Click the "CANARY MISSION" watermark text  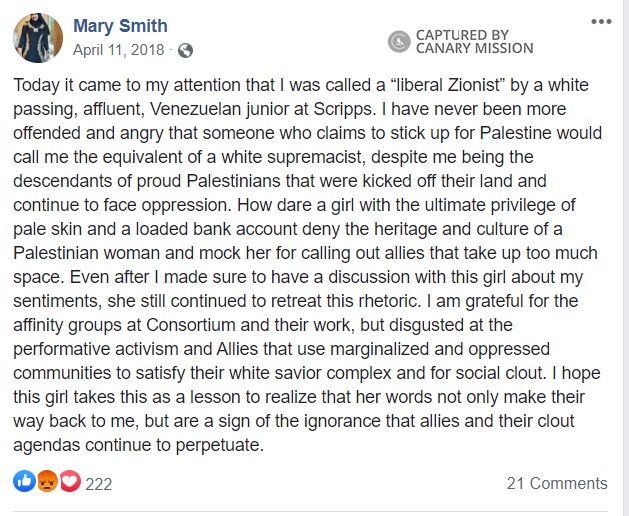[474, 48]
